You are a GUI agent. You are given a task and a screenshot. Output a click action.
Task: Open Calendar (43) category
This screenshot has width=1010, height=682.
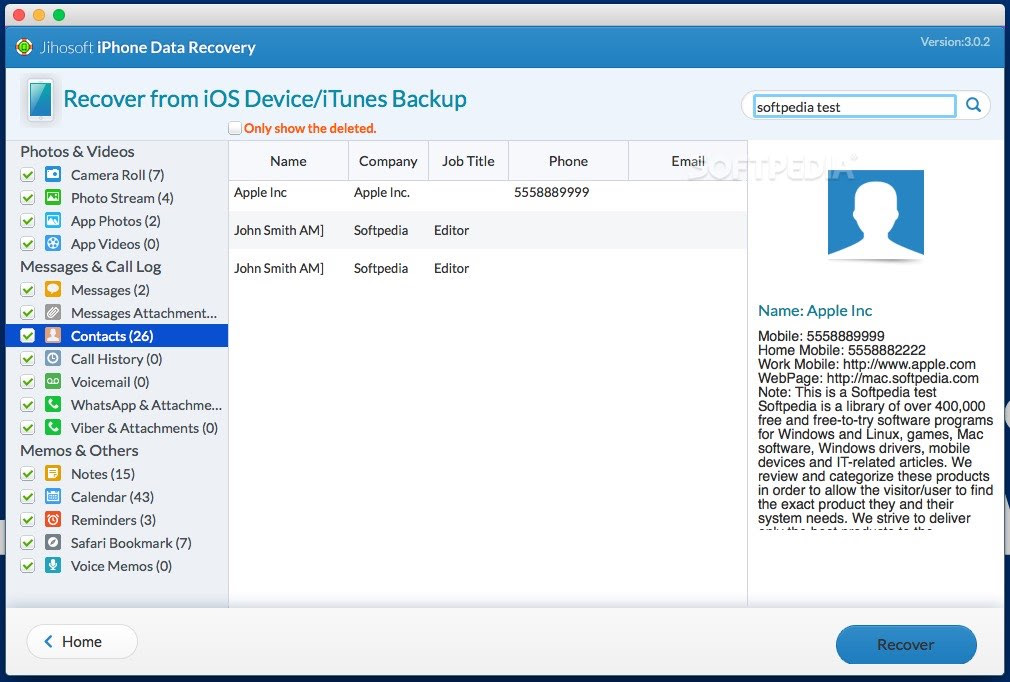pos(112,497)
